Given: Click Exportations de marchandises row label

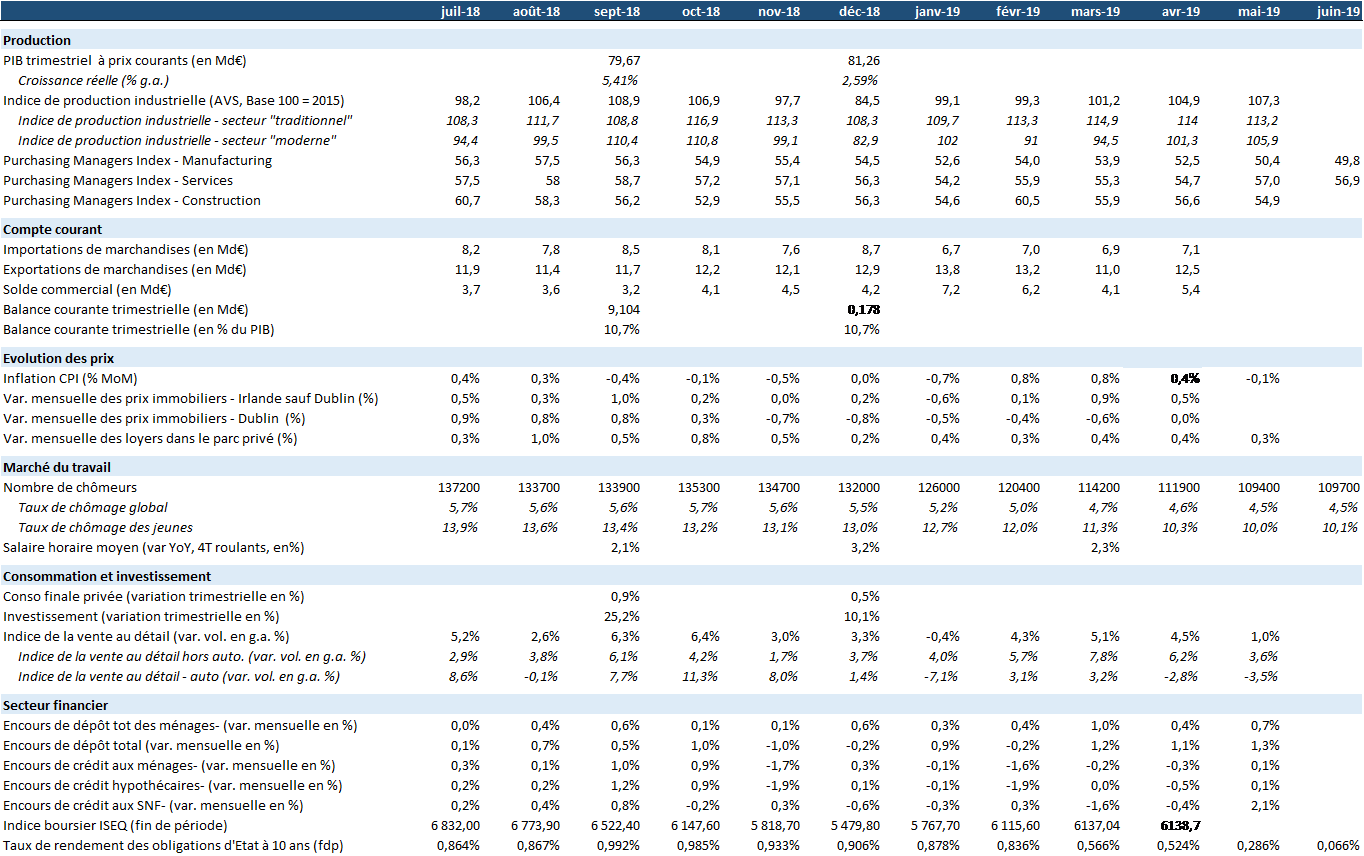Looking at the screenshot, I should (125, 269).
